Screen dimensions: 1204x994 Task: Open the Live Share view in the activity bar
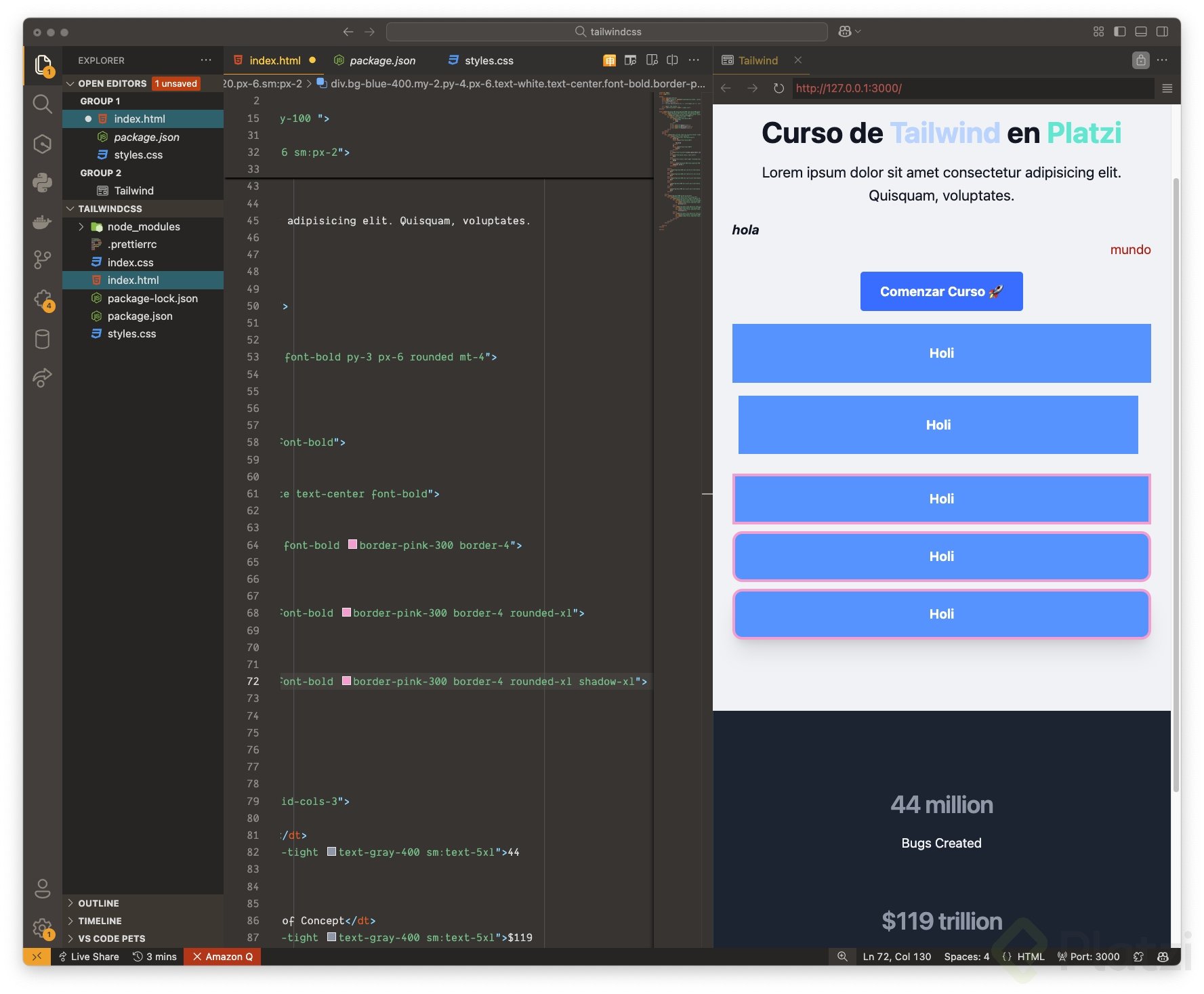click(43, 377)
